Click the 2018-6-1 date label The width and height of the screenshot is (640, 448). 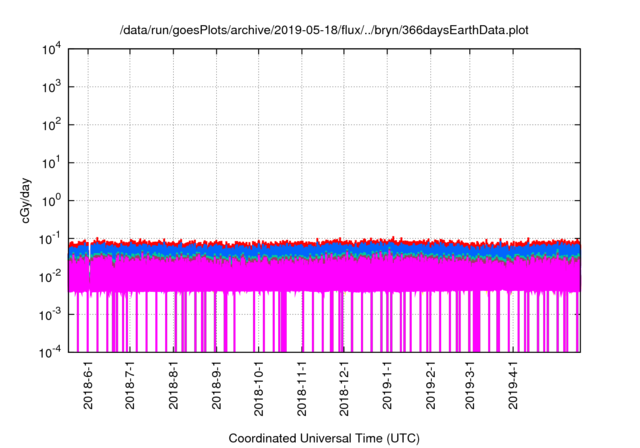pos(88,385)
